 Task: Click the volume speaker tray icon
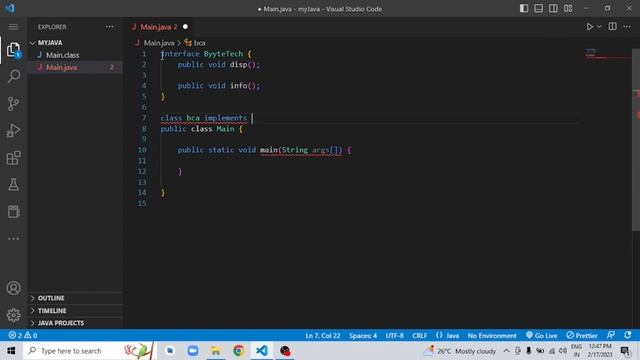[563, 351]
